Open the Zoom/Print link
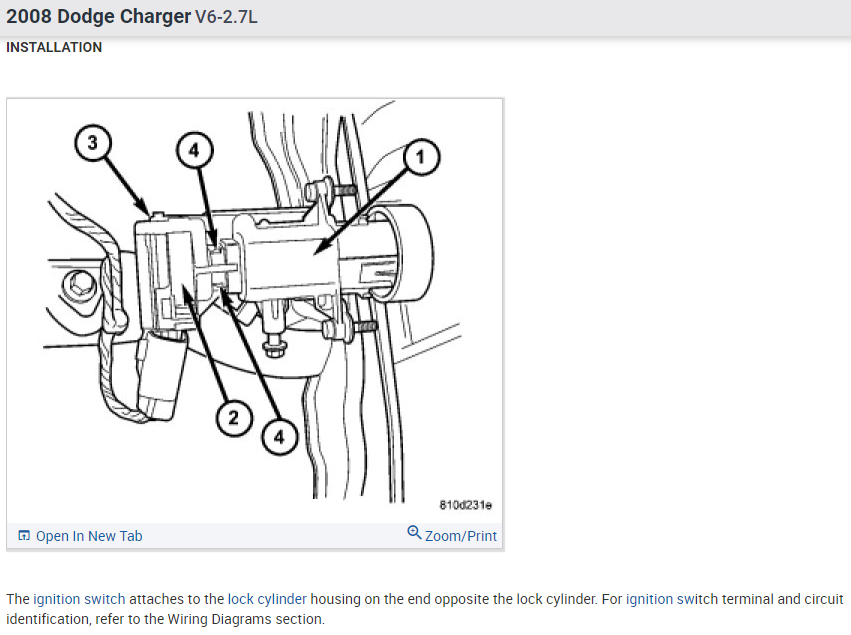 452,535
